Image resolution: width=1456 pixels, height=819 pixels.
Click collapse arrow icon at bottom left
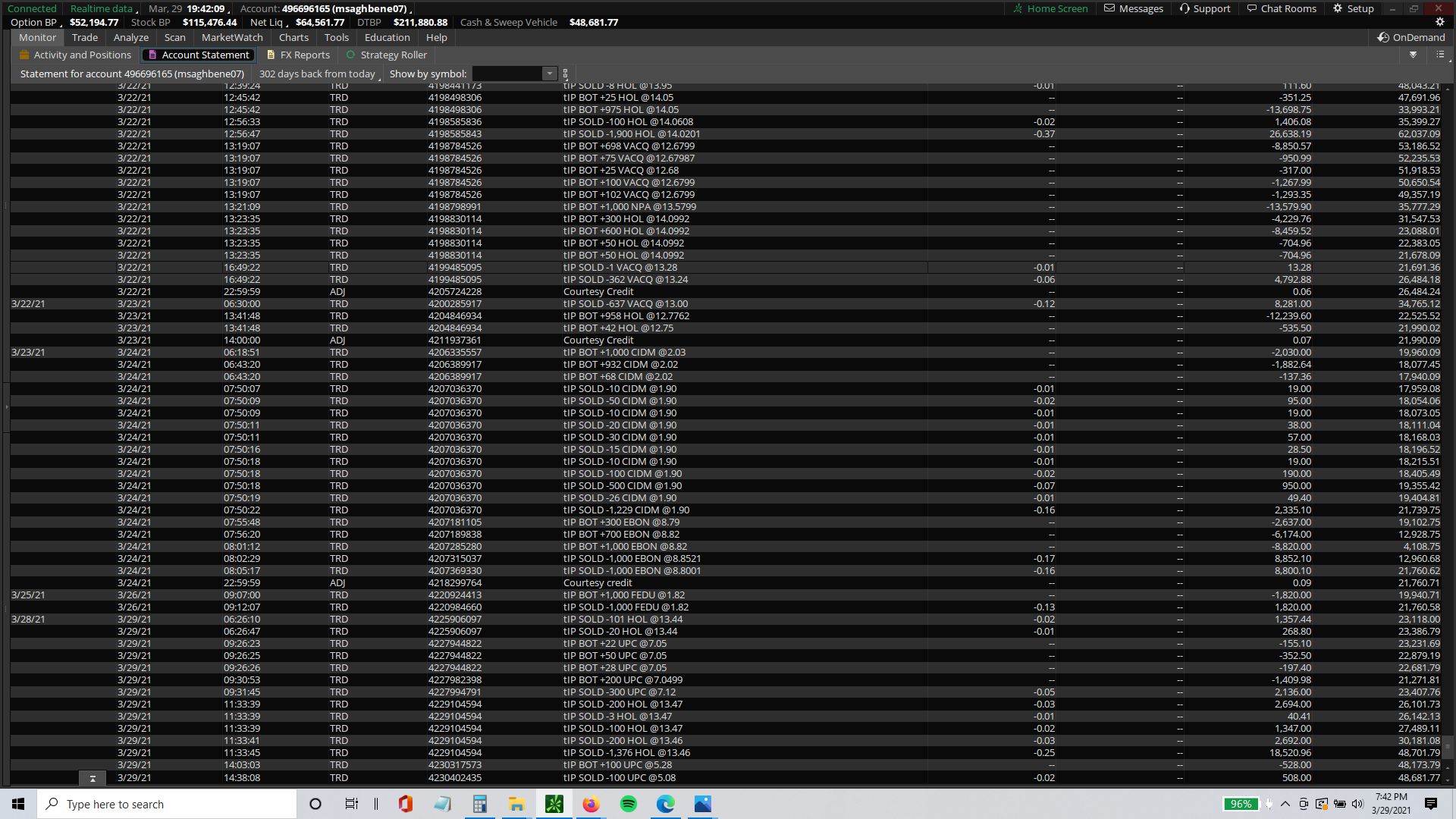[93, 778]
